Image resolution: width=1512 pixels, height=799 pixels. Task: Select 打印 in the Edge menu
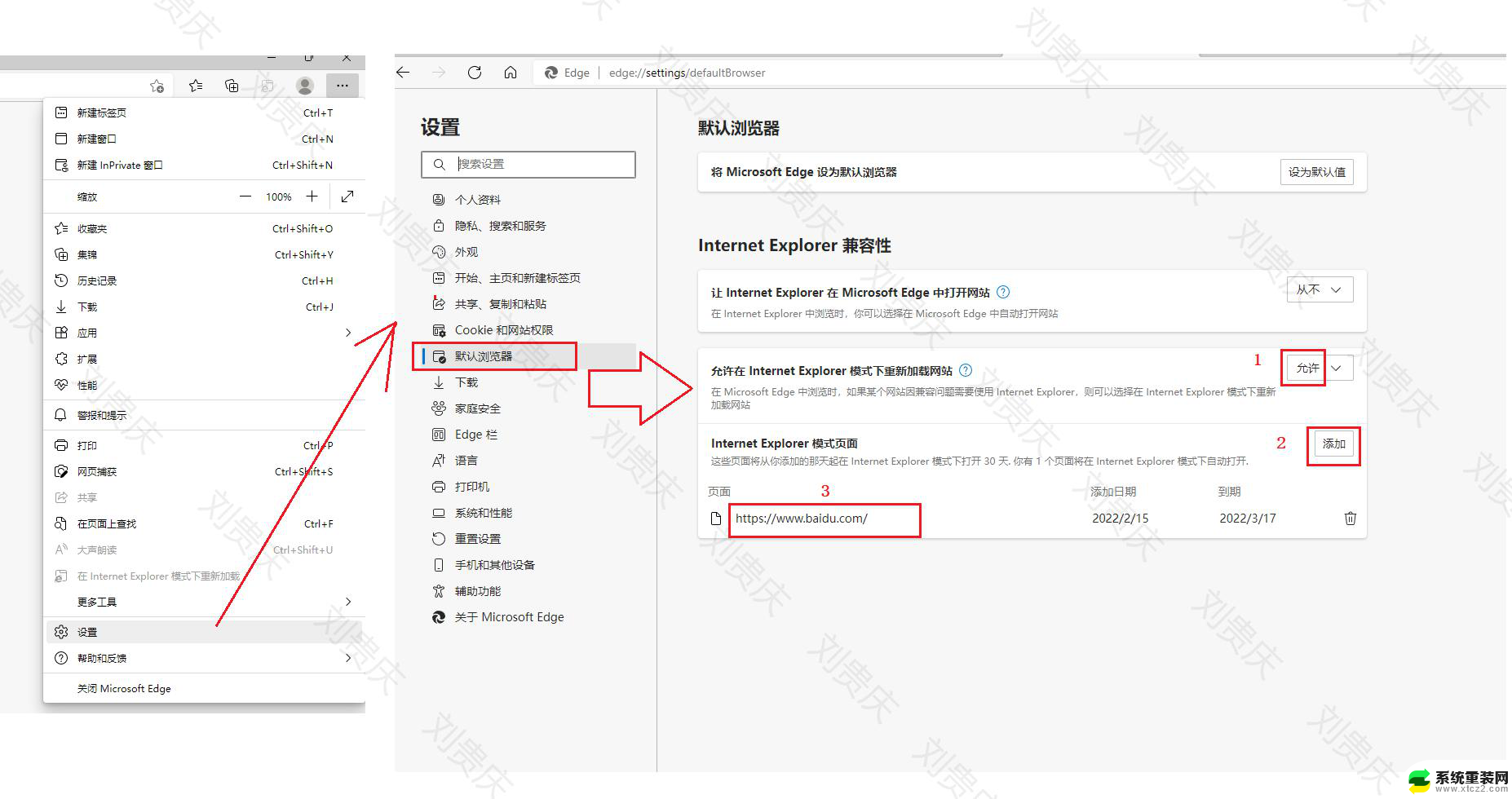click(204, 445)
